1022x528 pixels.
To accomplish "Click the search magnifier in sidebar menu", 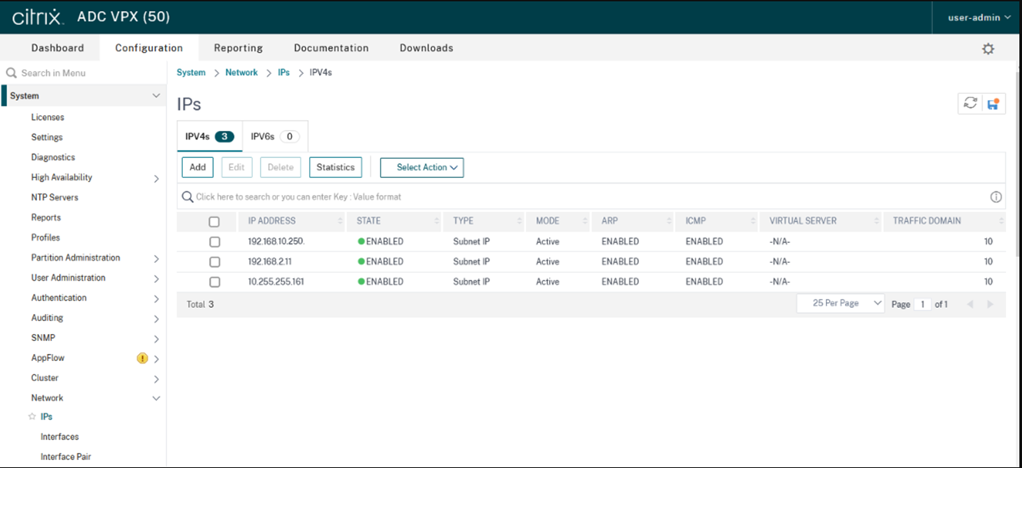I will pos(12,73).
